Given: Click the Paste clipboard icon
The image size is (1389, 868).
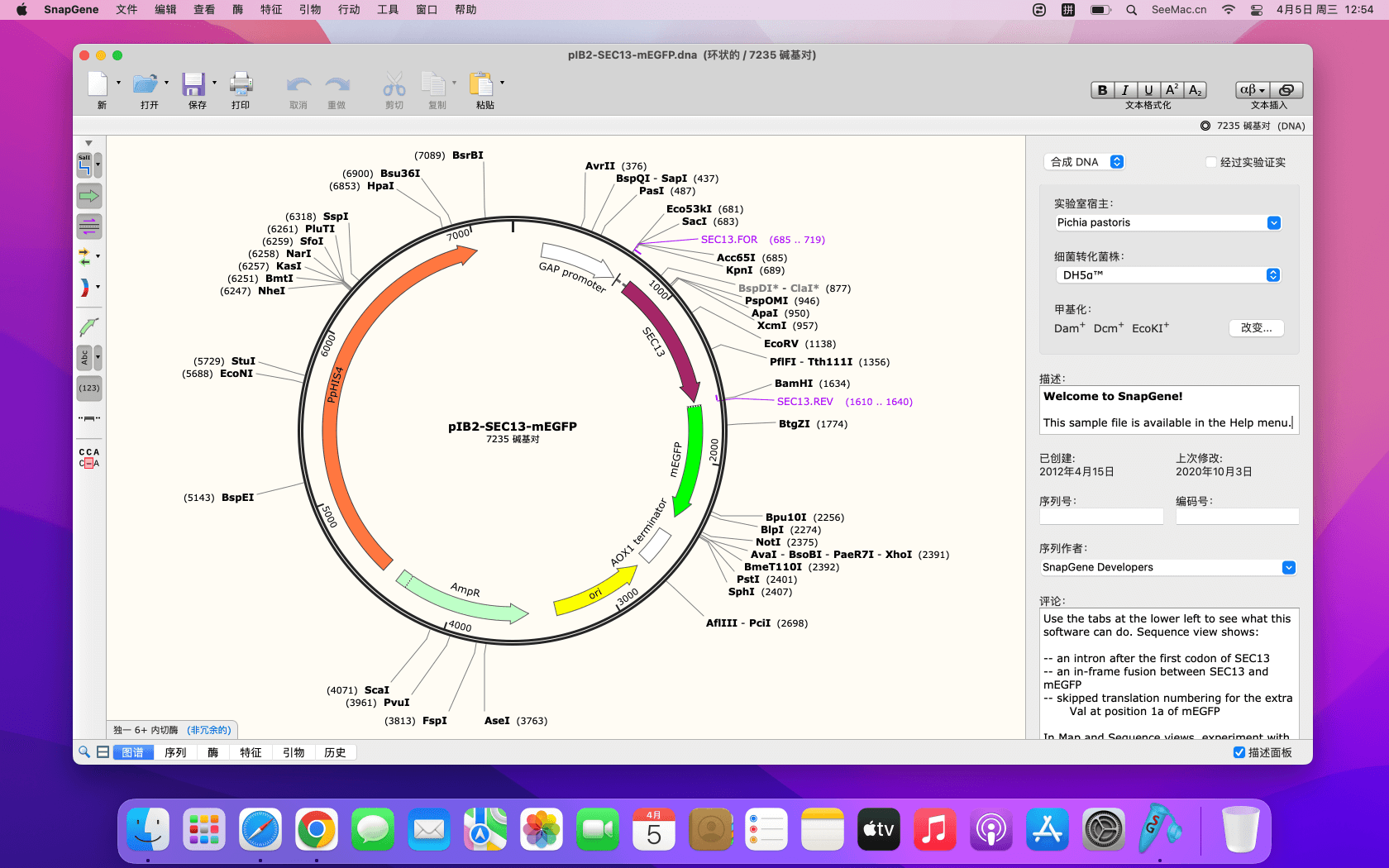Looking at the screenshot, I should pyautogui.click(x=481, y=84).
